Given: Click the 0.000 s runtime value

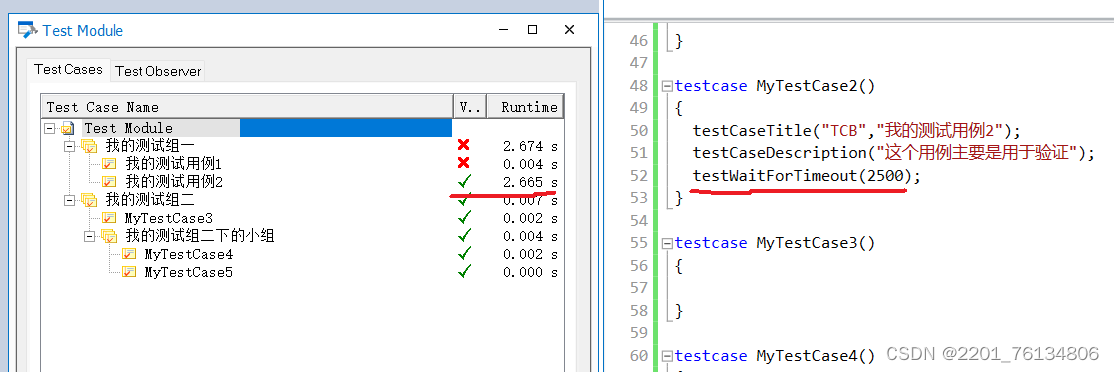Looking at the screenshot, I should coord(530,272).
